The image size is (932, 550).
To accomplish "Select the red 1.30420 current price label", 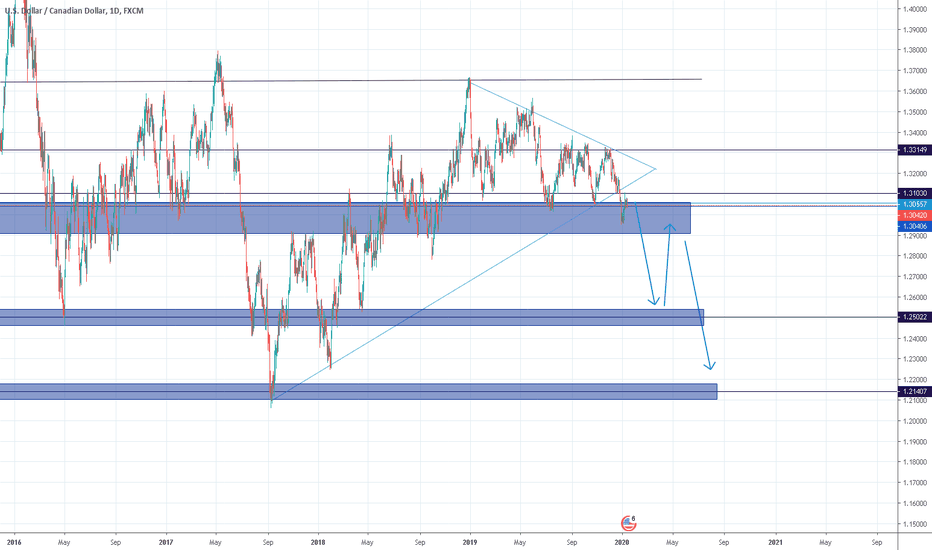I will 911,216.
